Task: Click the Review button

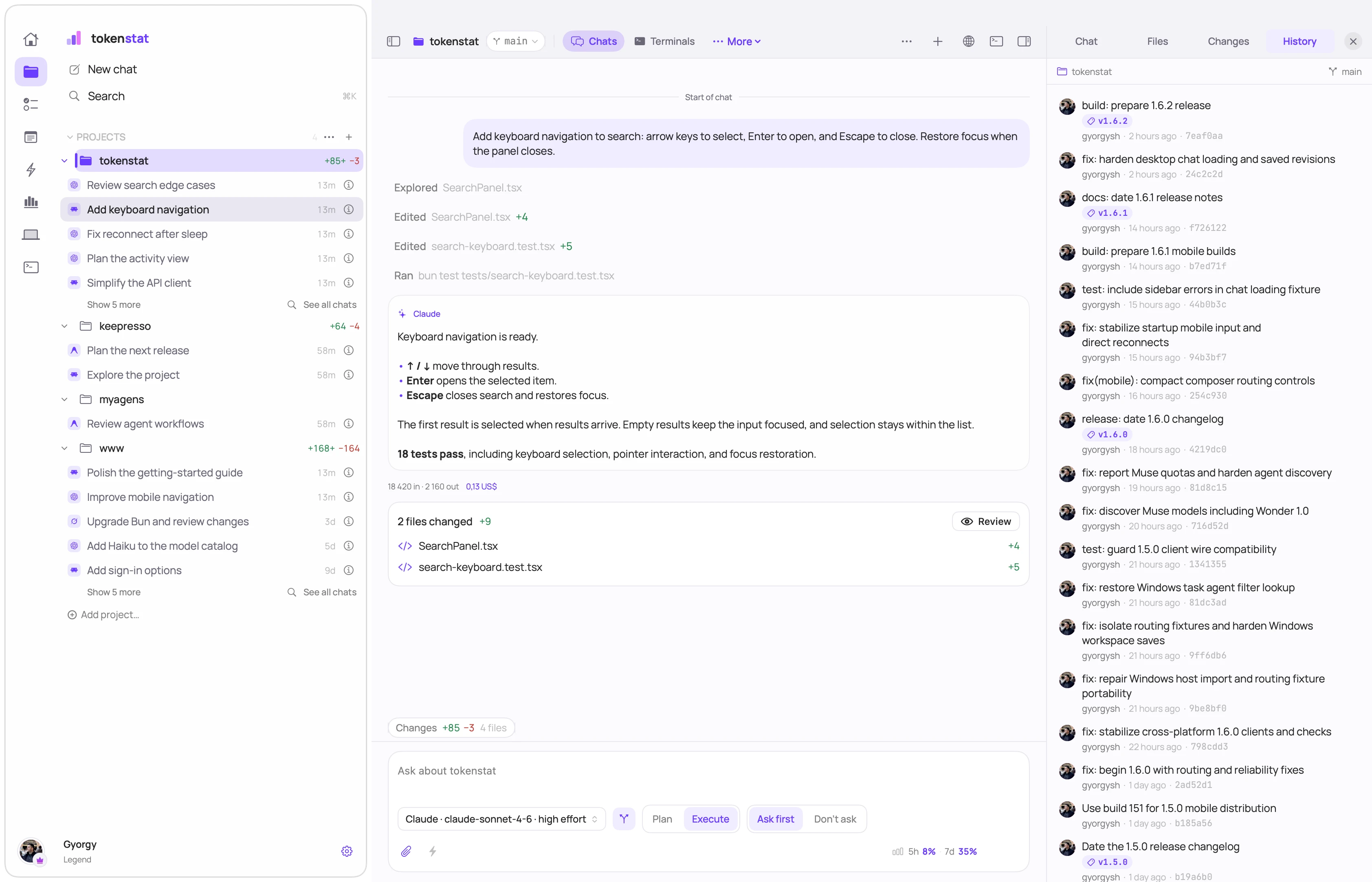Action: (x=986, y=521)
